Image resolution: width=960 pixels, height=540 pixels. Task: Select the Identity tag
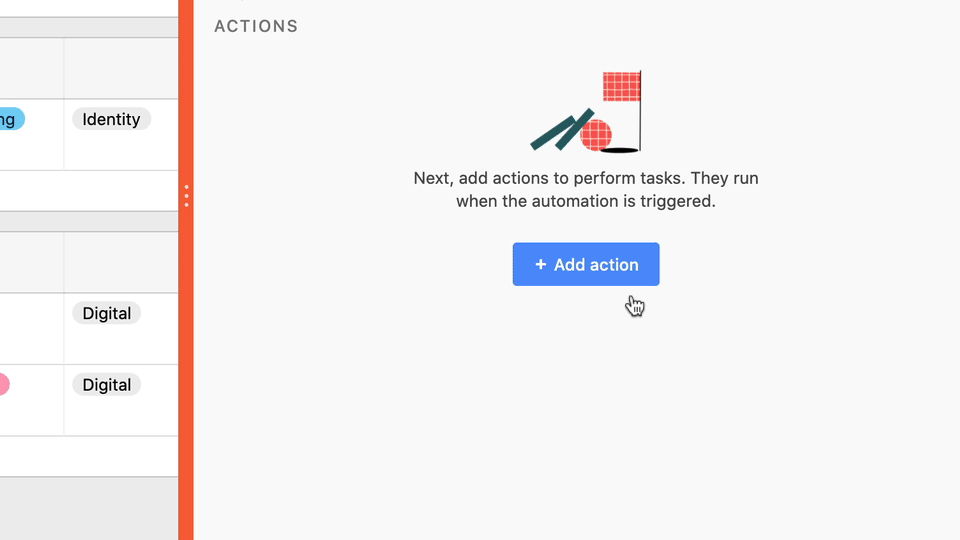111,119
